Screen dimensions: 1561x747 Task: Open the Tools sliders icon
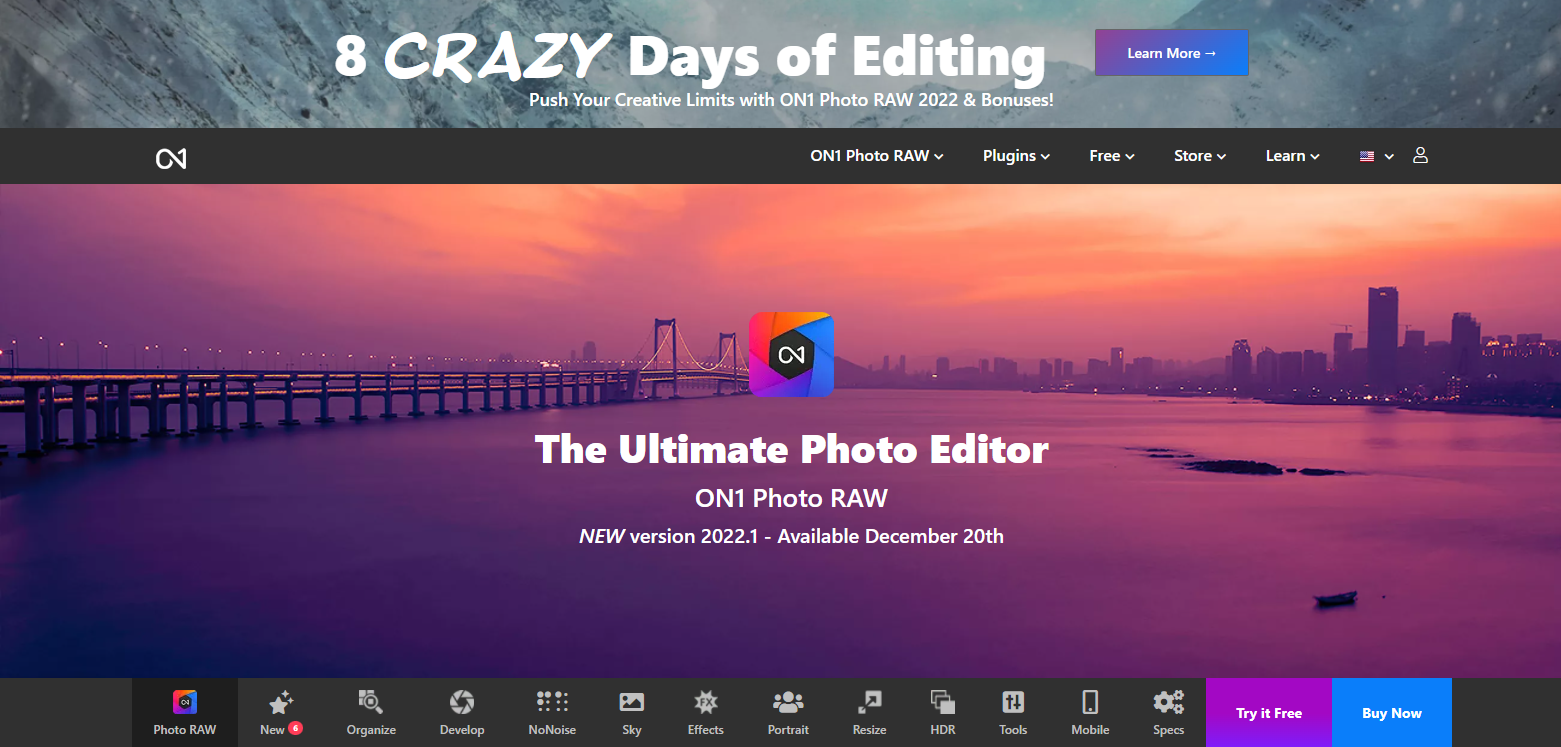[x=1013, y=702]
